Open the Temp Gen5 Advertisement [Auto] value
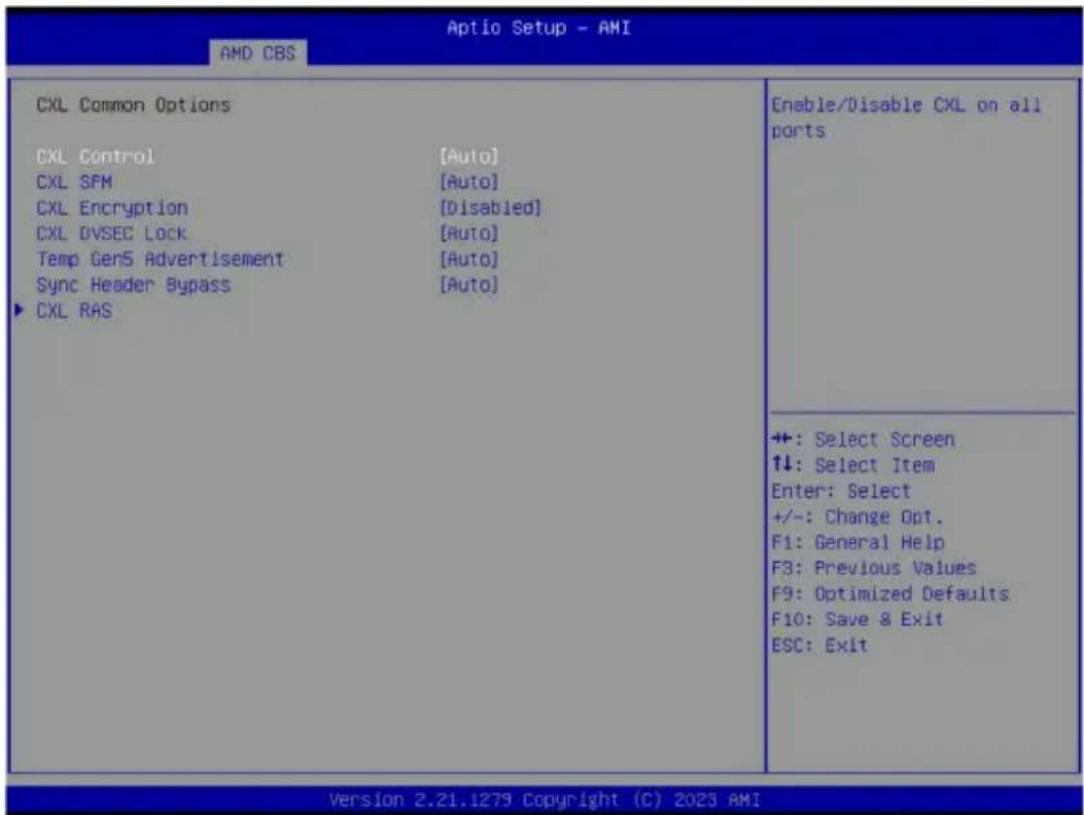Screen dimensions: 1084x815 tap(469, 259)
